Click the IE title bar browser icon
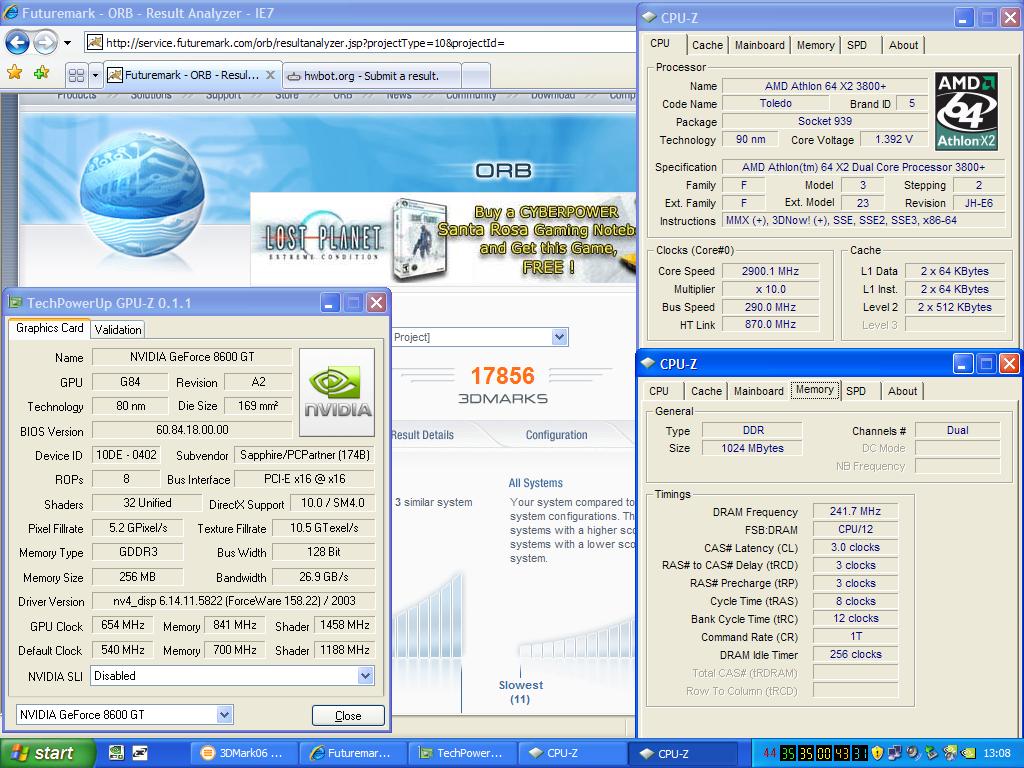Screen dimensions: 1024x768 point(10,12)
